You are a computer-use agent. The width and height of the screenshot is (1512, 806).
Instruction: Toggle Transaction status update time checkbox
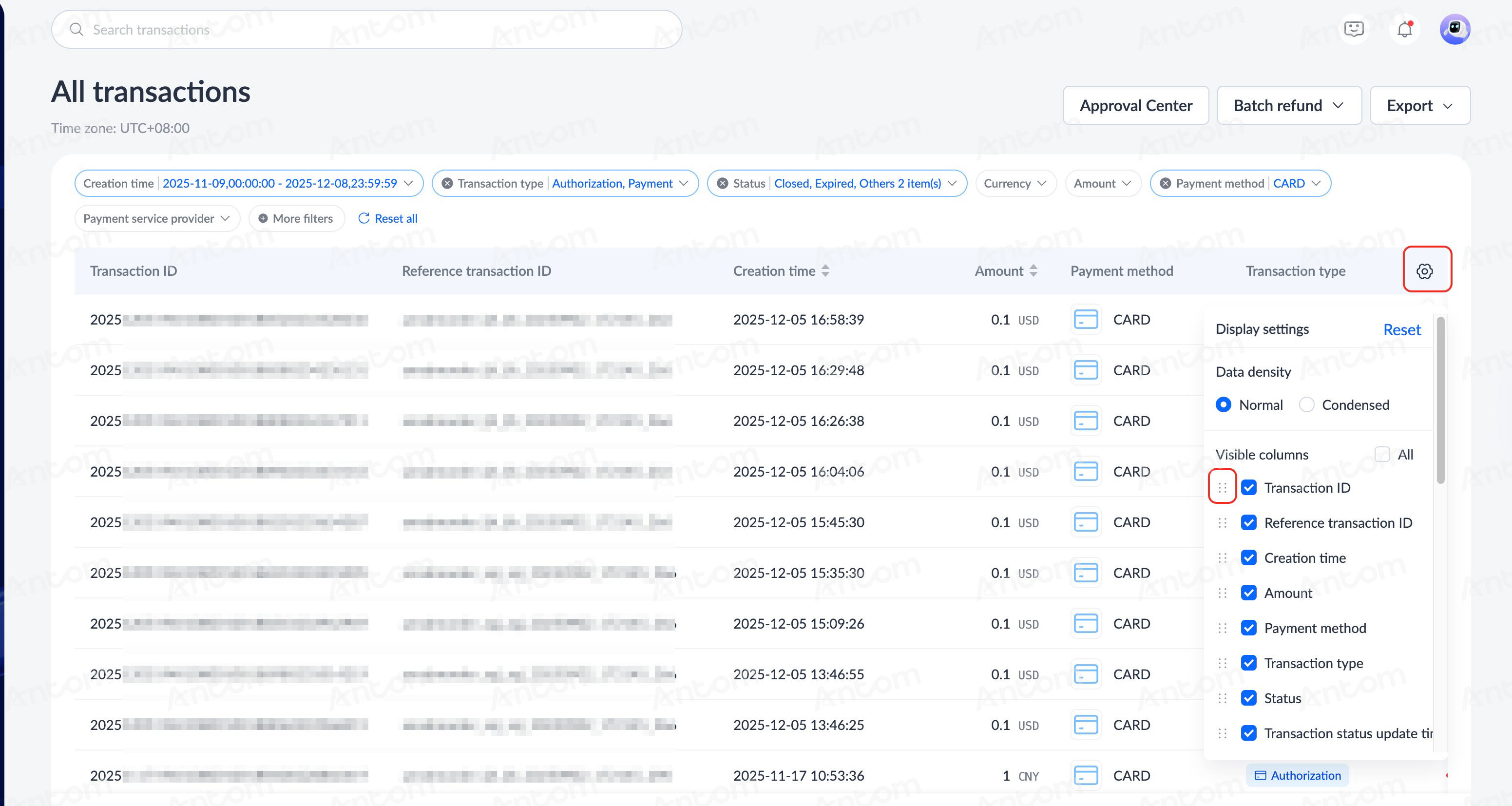coord(1248,733)
